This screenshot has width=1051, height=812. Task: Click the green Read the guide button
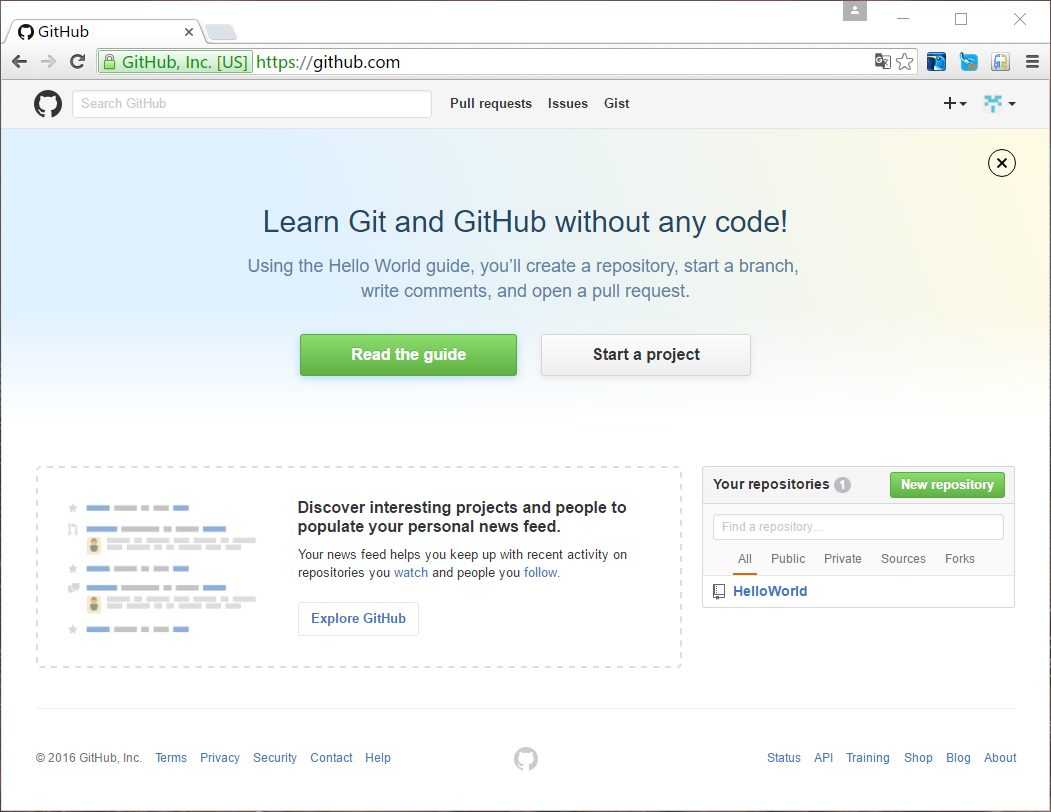pyautogui.click(x=408, y=355)
